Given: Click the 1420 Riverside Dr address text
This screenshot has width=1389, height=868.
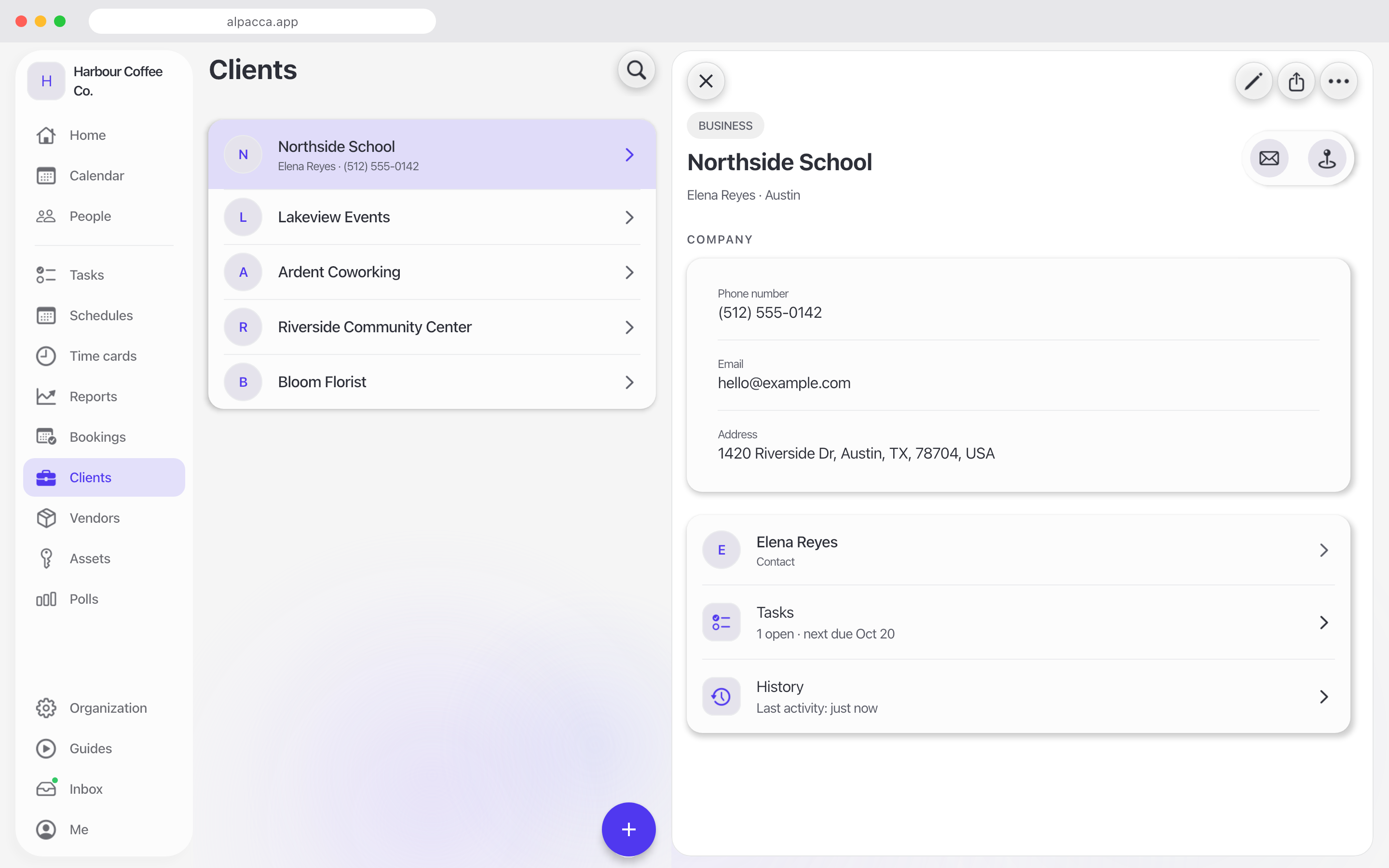Looking at the screenshot, I should tap(856, 453).
